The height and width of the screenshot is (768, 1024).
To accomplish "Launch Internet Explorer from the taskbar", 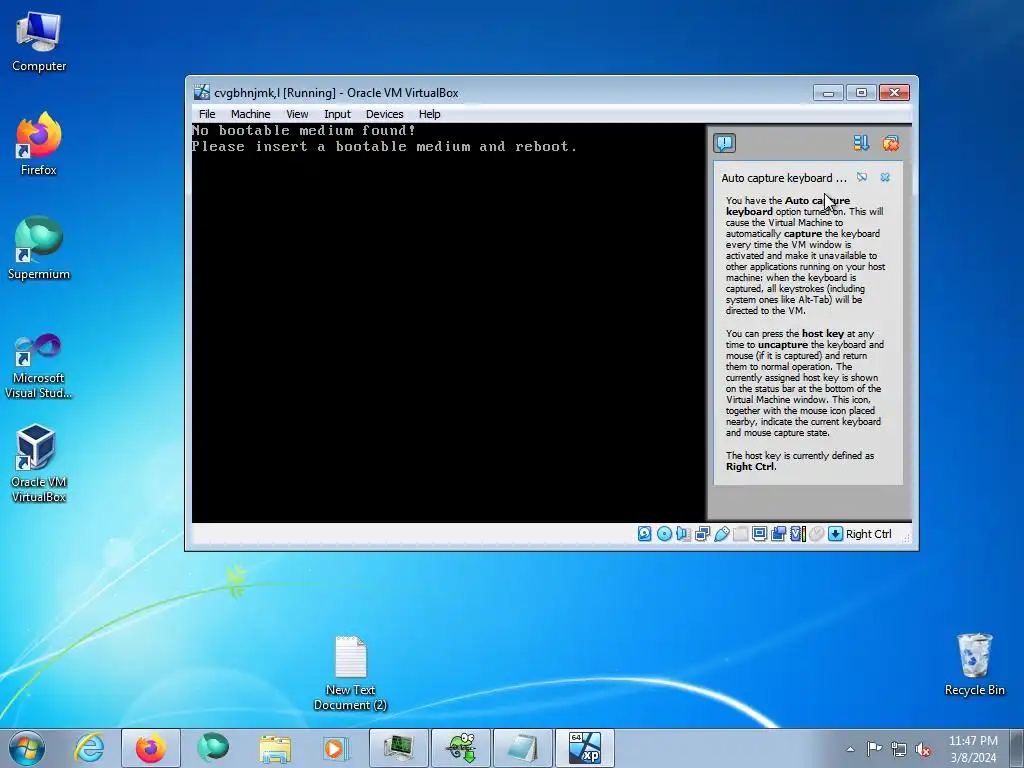I will (x=89, y=748).
